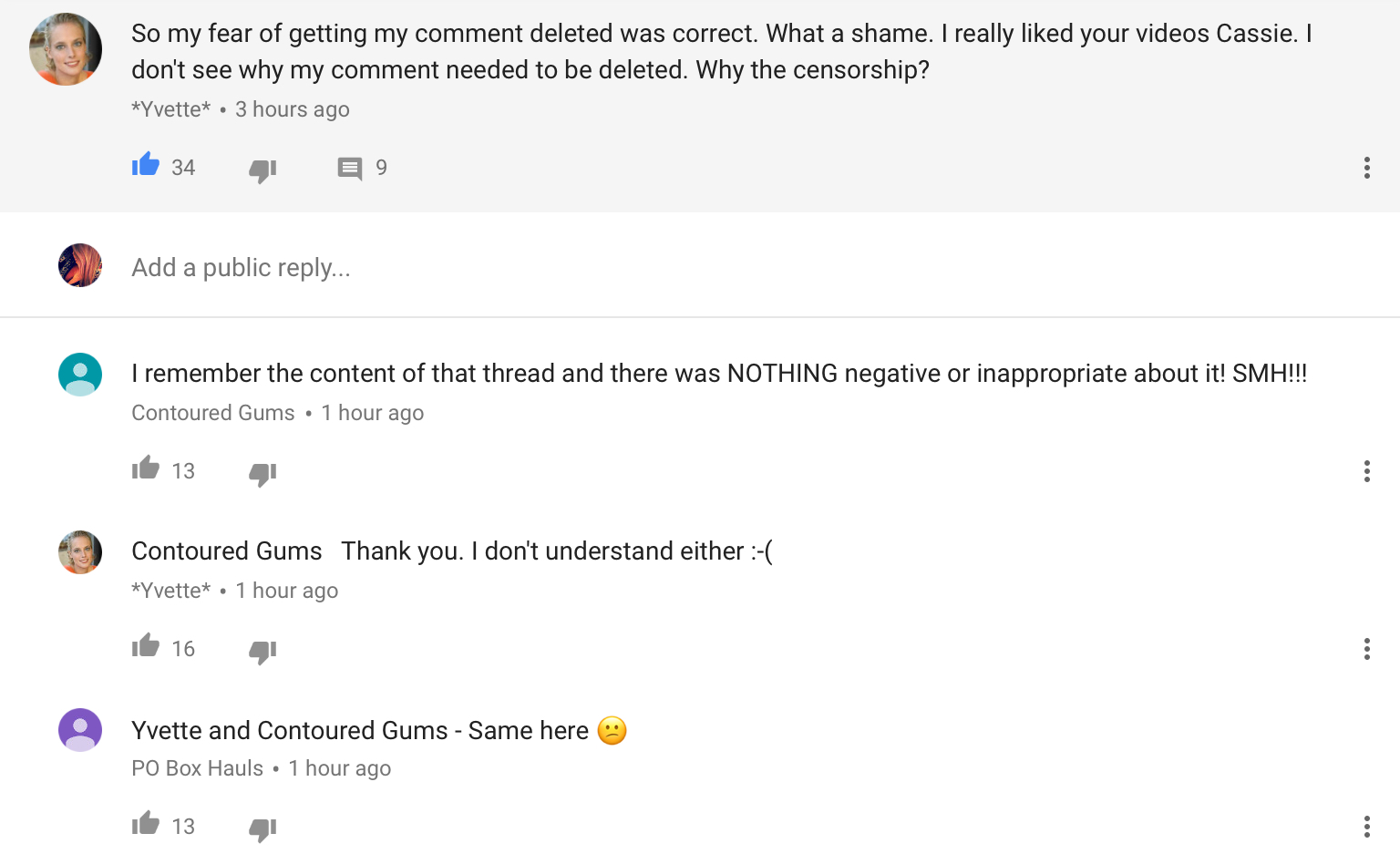This screenshot has width=1400, height=854.
Task: Open PO Box Hauls channel from author name
Action: pyautogui.click(x=197, y=768)
